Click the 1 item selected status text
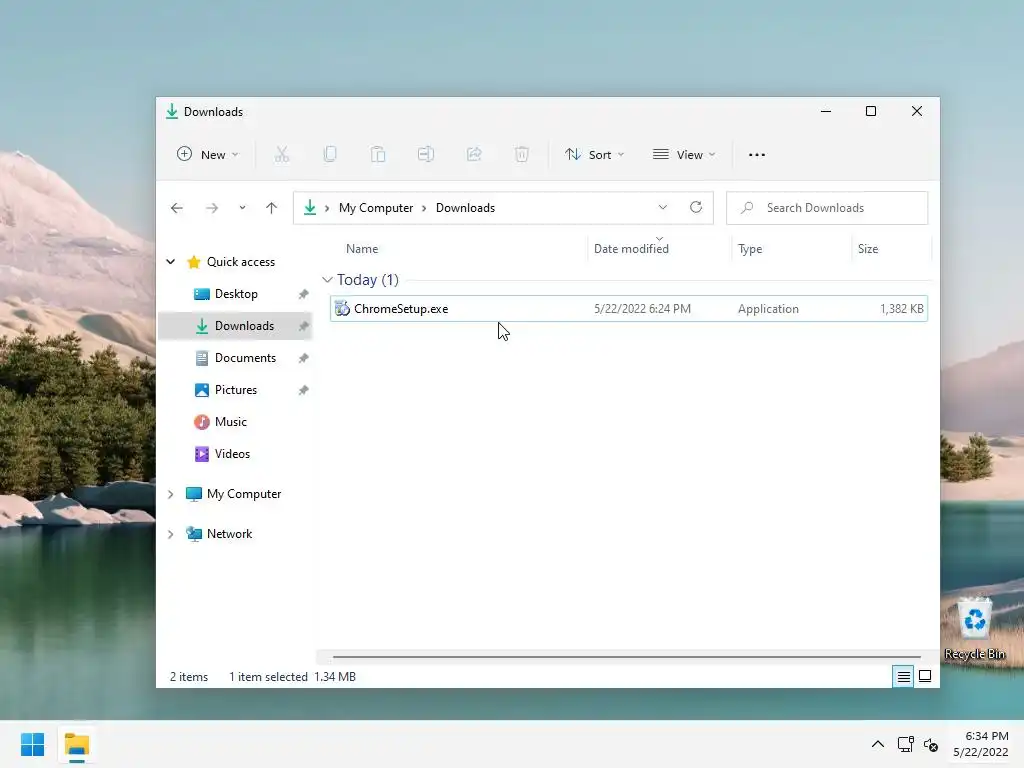 [x=268, y=677]
